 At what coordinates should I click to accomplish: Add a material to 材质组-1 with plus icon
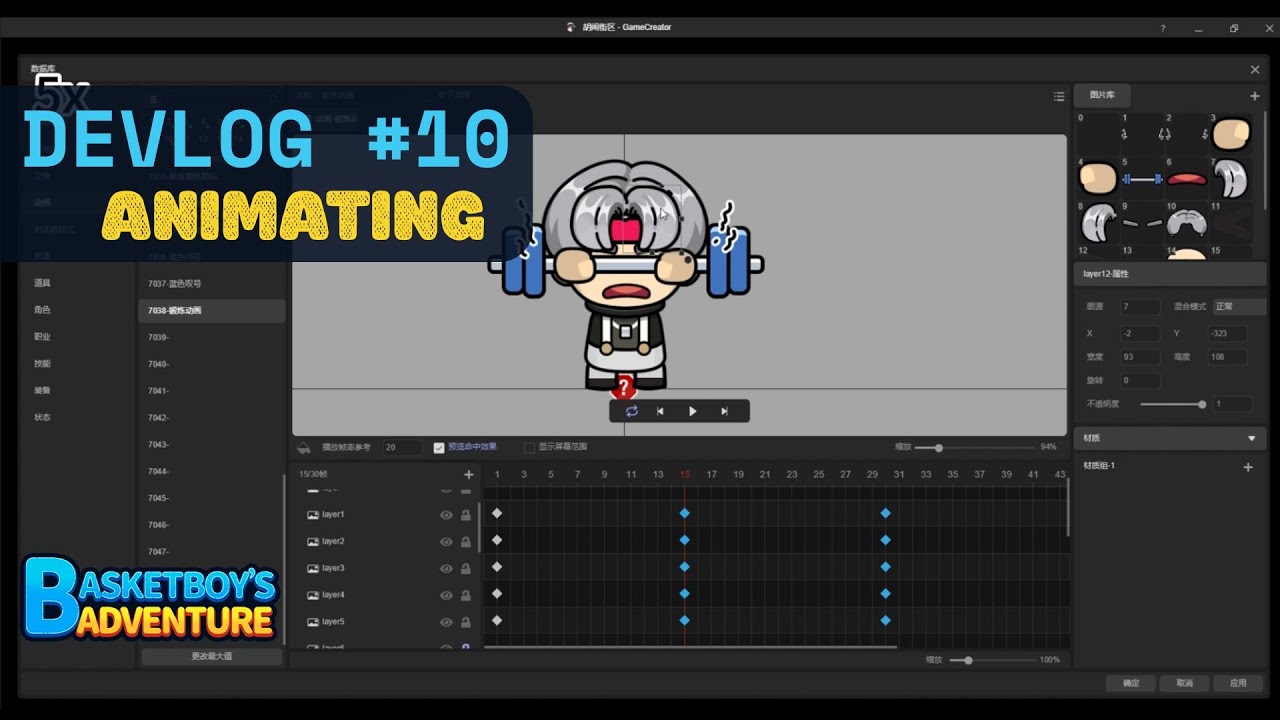pyautogui.click(x=1248, y=467)
